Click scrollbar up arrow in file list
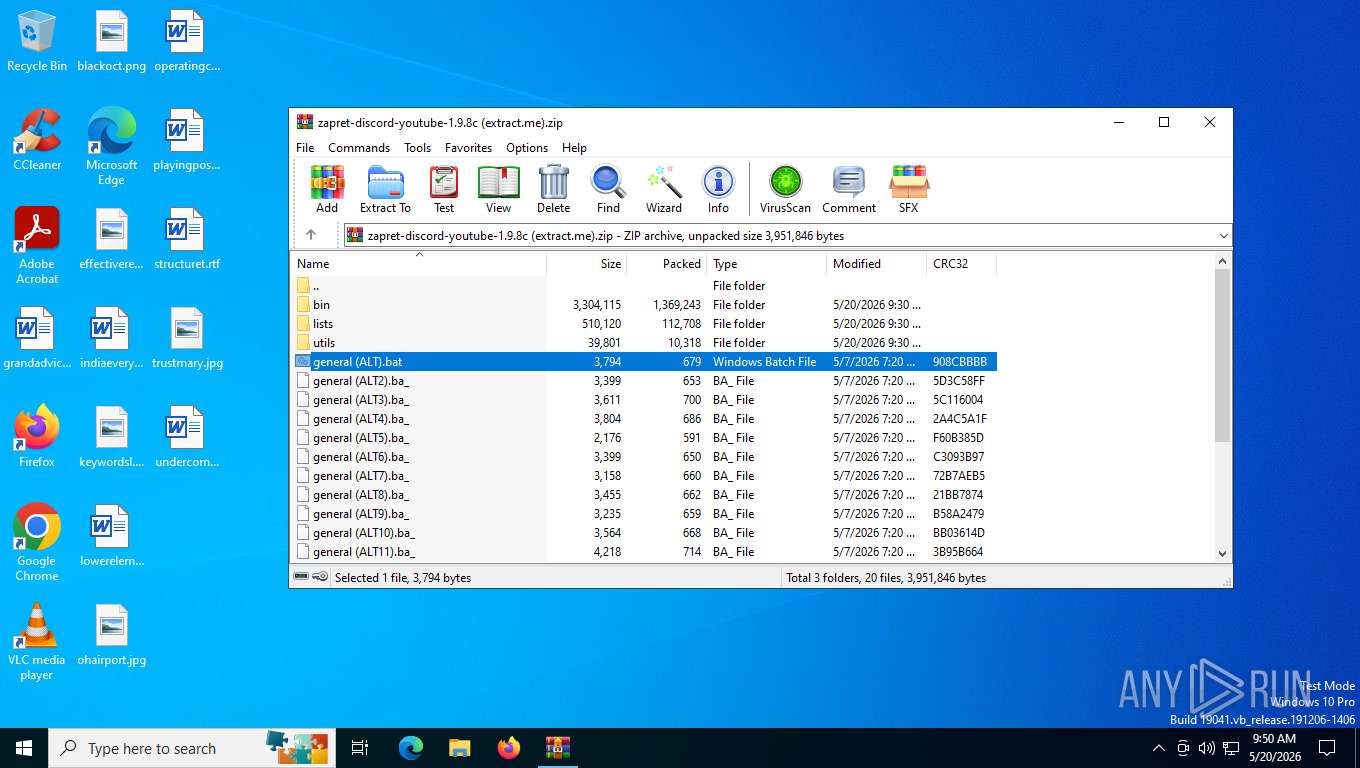The image size is (1360, 768). click(1222, 261)
